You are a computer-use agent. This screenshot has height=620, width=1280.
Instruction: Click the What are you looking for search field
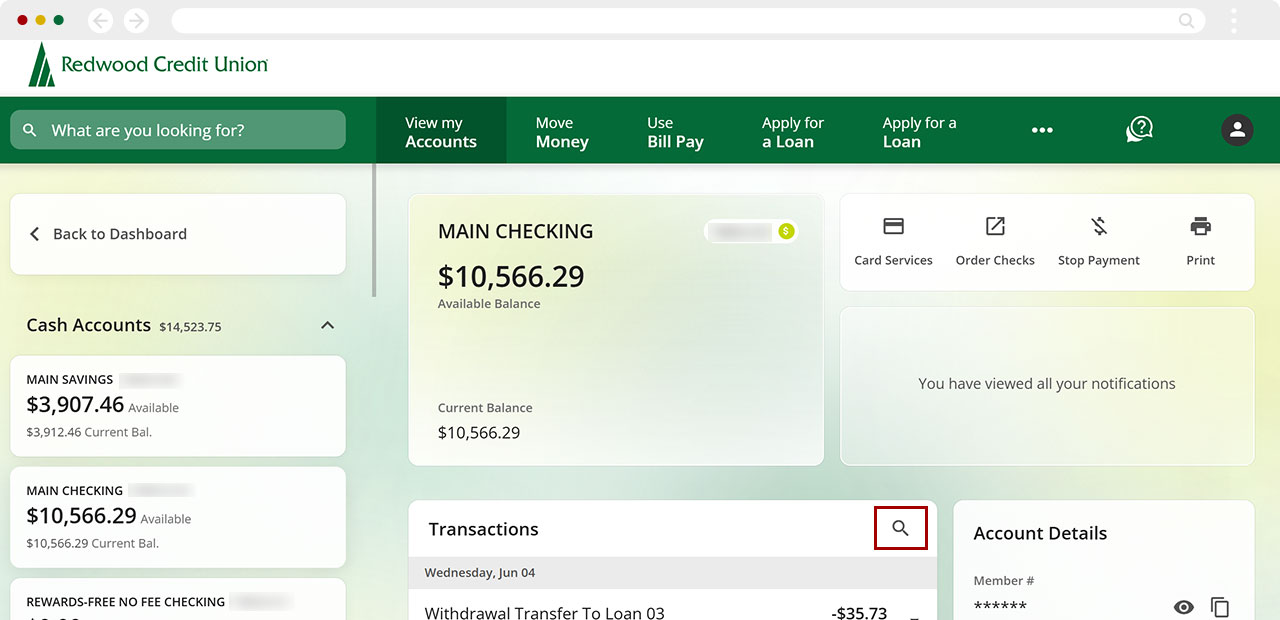pyautogui.click(x=178, y=130)
